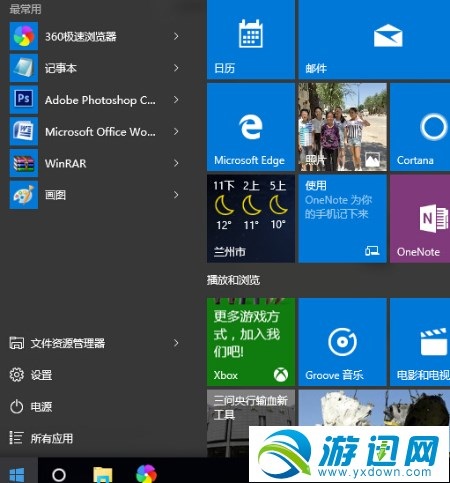
Task: Expand the 画图 jump list arrow
Action: click(x=176, y=195)
